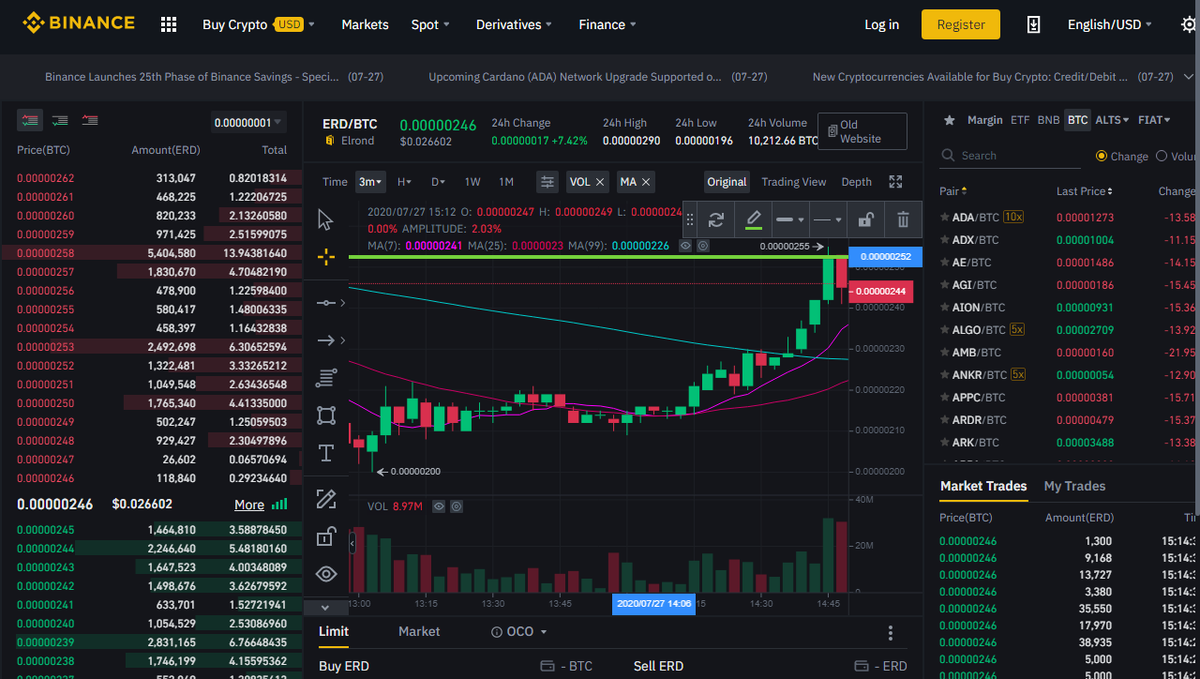This screenshot has height=679, width=1200.
Task: Favorite the ANKR/BTC pair
Action: click(944, 375)
